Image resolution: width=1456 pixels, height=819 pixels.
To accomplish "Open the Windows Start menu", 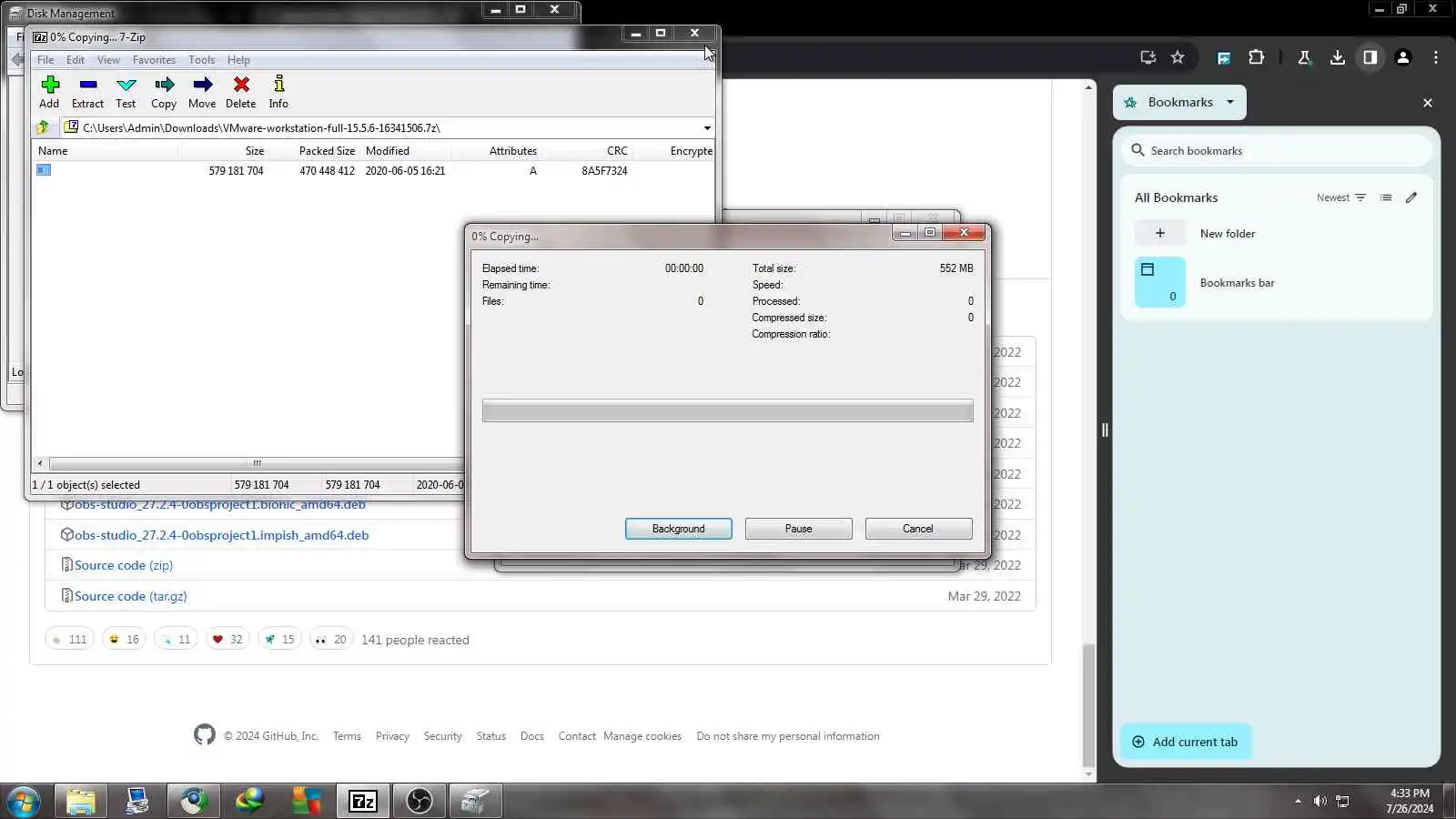I will pyautogui.click(x=23, y=802).
